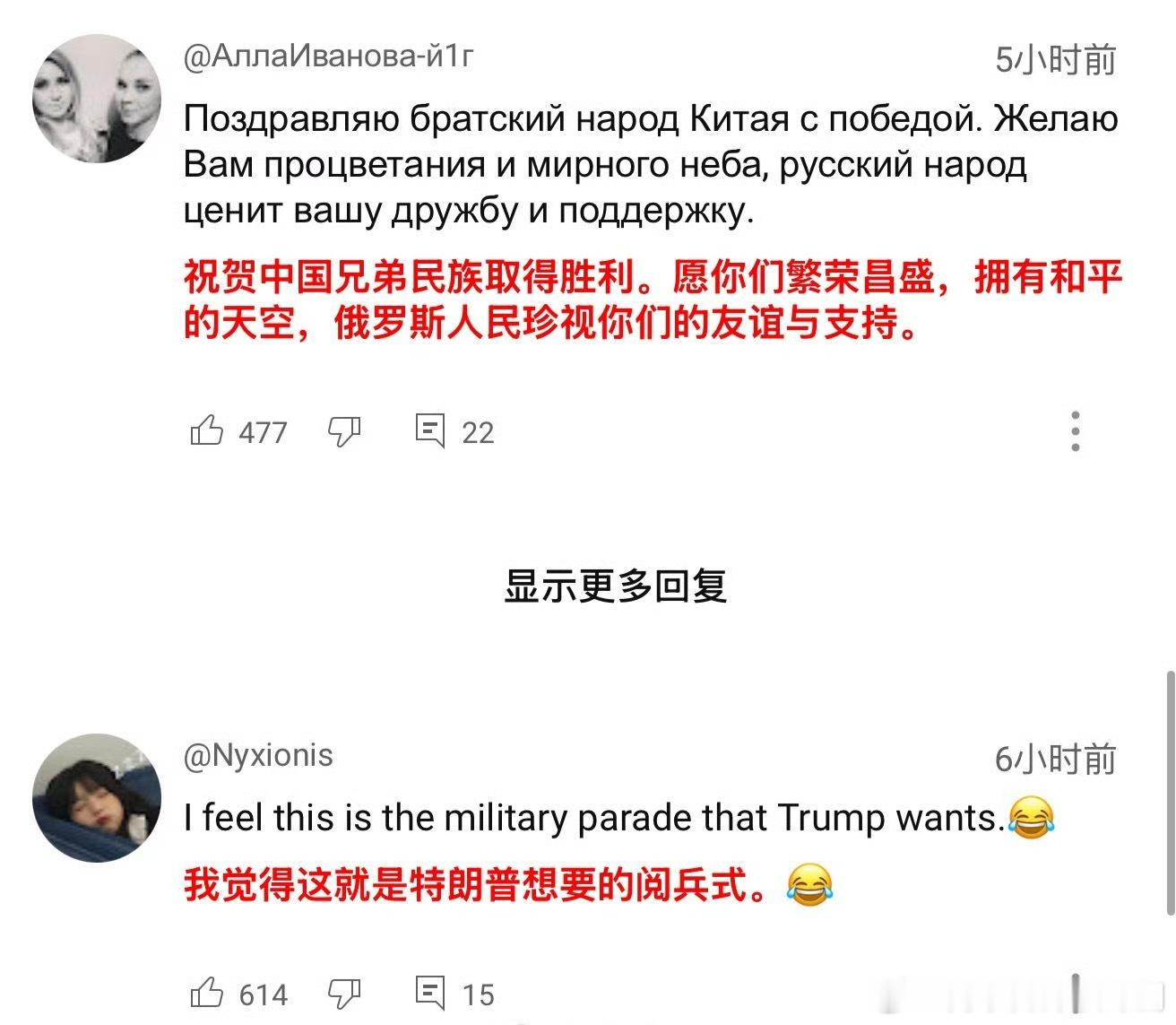Click the laughing emoji after the English comment
The image size is (1176, 1025).
pos(1032,817)
